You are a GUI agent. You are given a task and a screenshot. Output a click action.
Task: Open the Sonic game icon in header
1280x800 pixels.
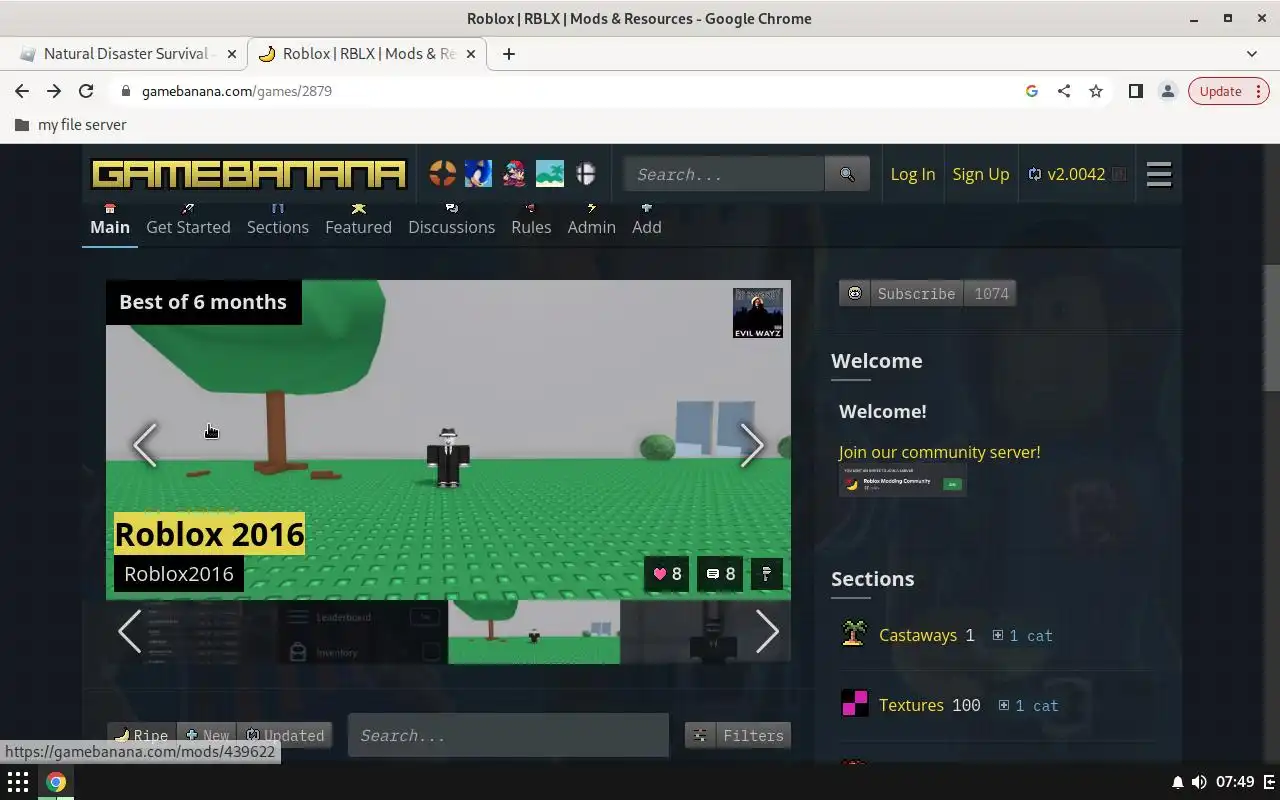click(x=478, y=174)
